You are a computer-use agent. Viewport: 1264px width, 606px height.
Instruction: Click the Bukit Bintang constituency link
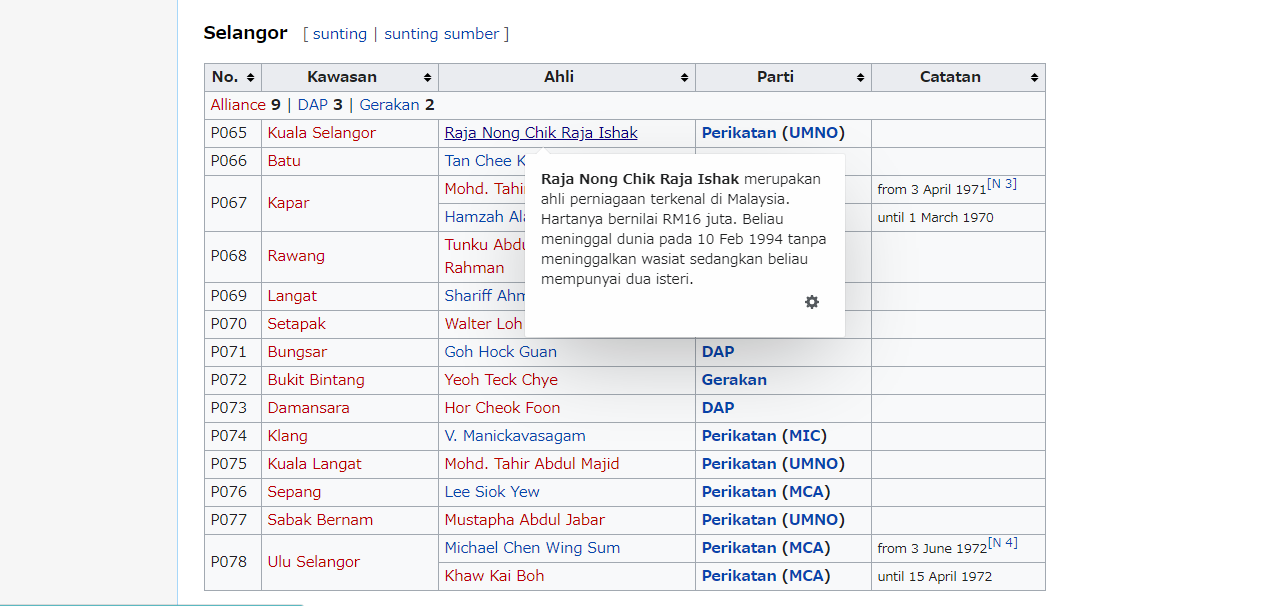point(316,380)
